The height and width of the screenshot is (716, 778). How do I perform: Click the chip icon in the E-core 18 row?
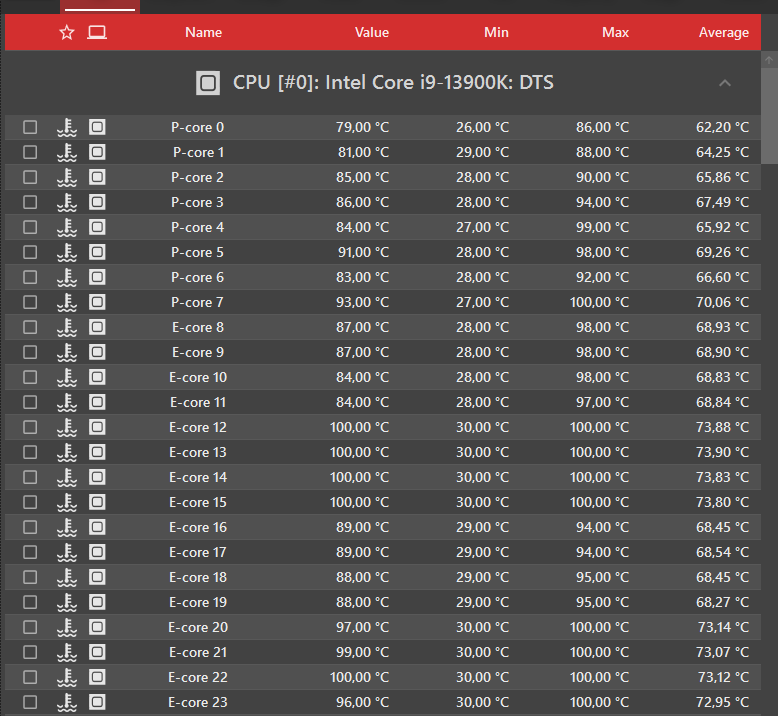pos(97,577)
